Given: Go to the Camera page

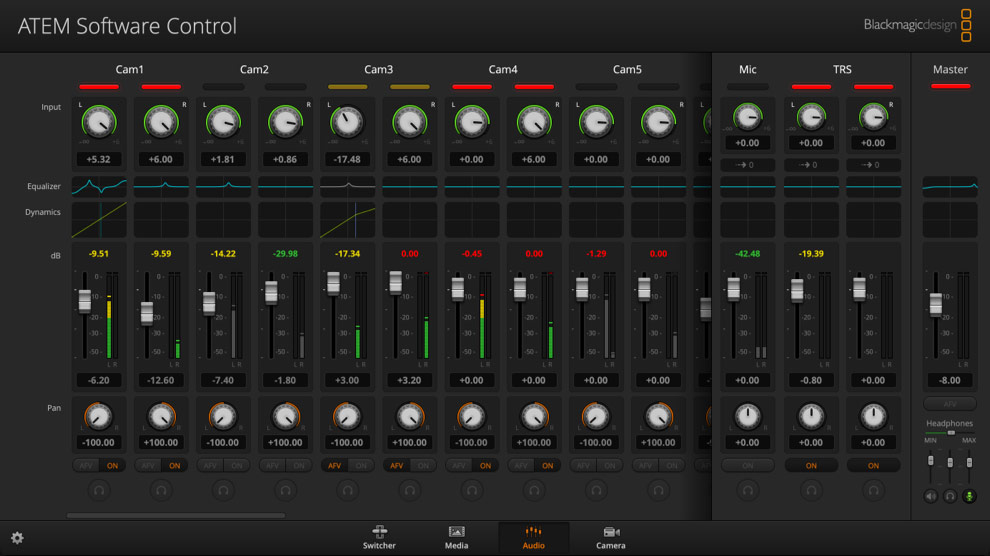Looking at the screenshot, I should pos(611,538).
